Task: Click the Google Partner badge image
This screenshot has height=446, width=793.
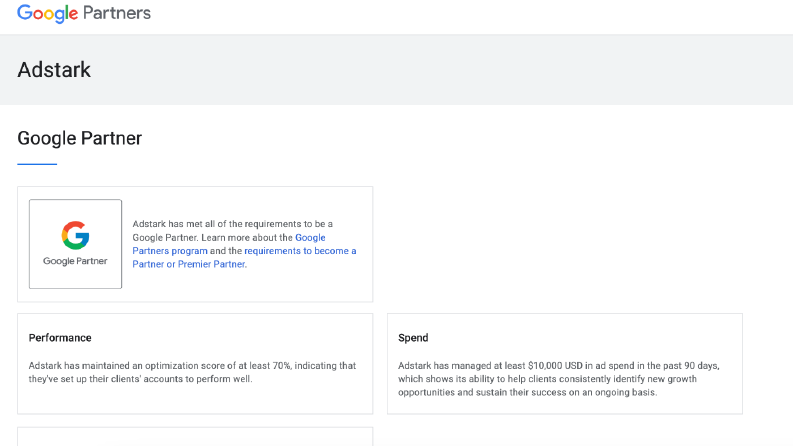Action: click(75, 244)
